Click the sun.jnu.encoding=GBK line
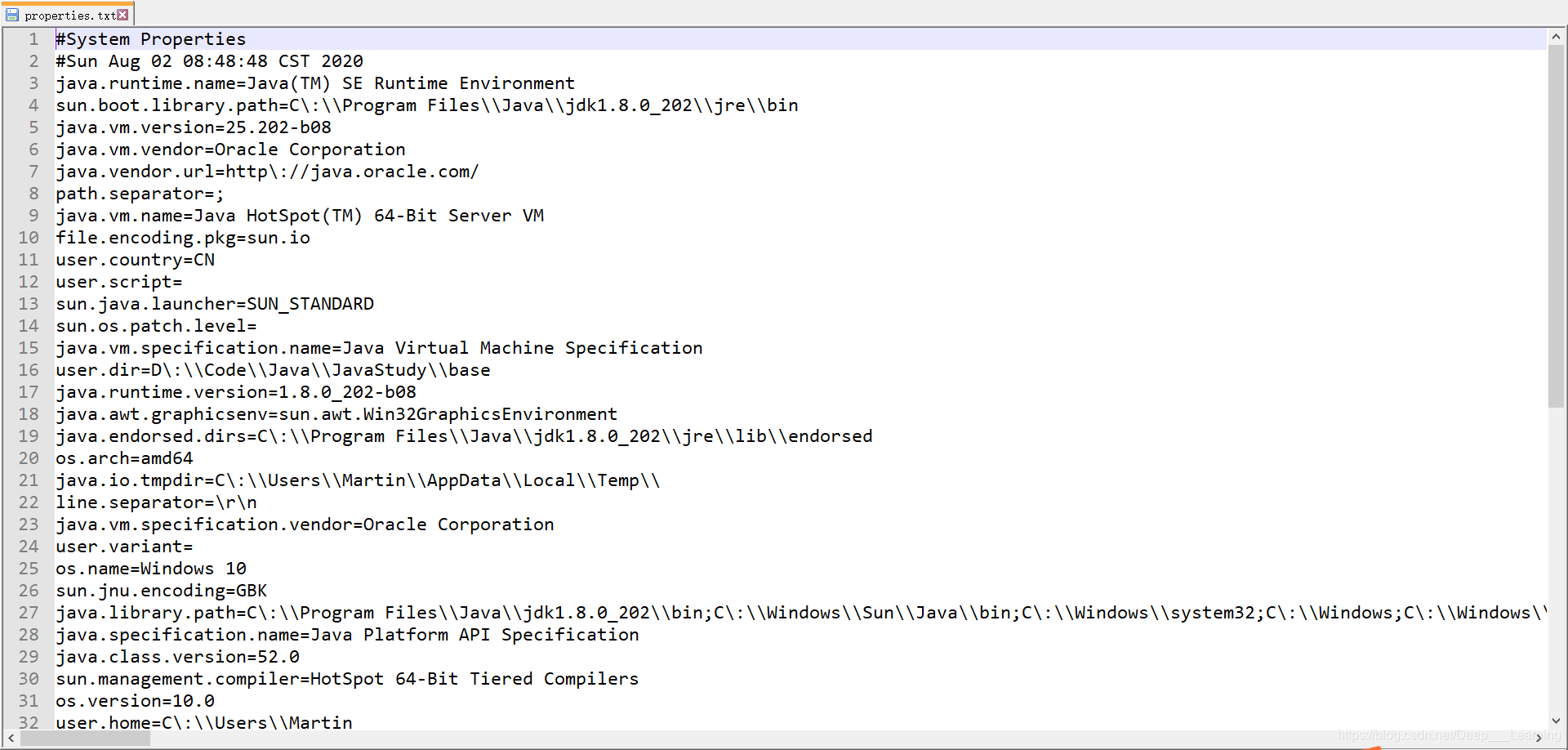 point(162,591)
